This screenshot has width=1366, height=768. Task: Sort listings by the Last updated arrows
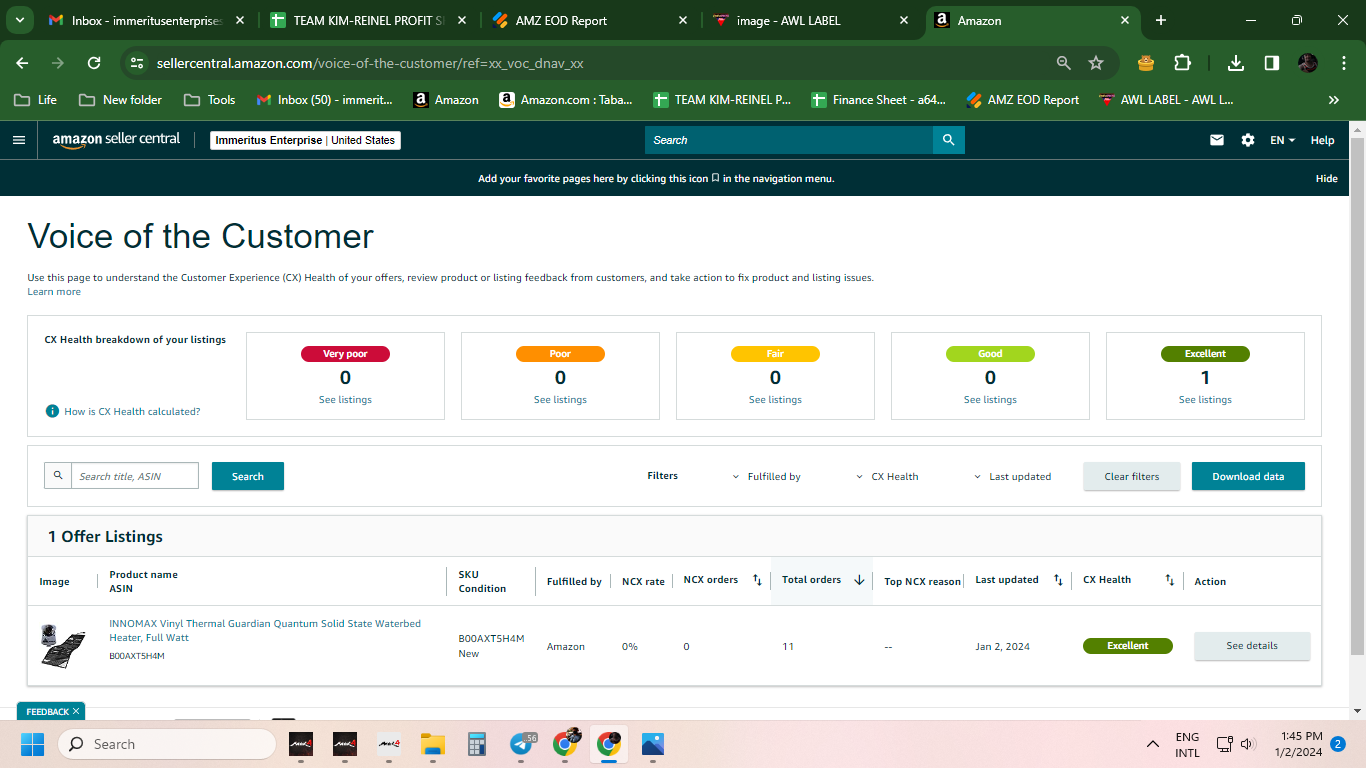coord(1058,580)
